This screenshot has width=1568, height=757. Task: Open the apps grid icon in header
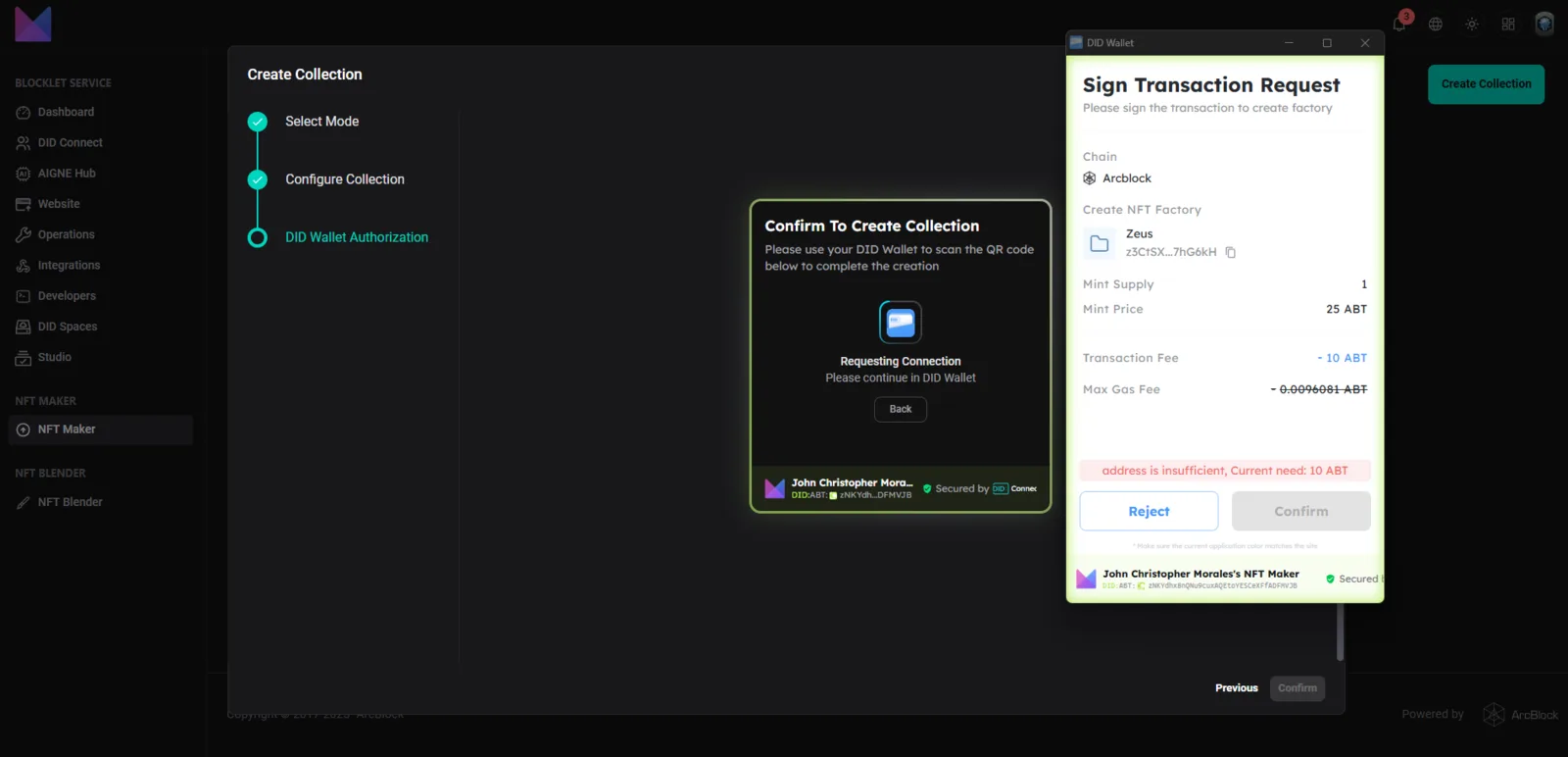click(x=1508, y=24)
